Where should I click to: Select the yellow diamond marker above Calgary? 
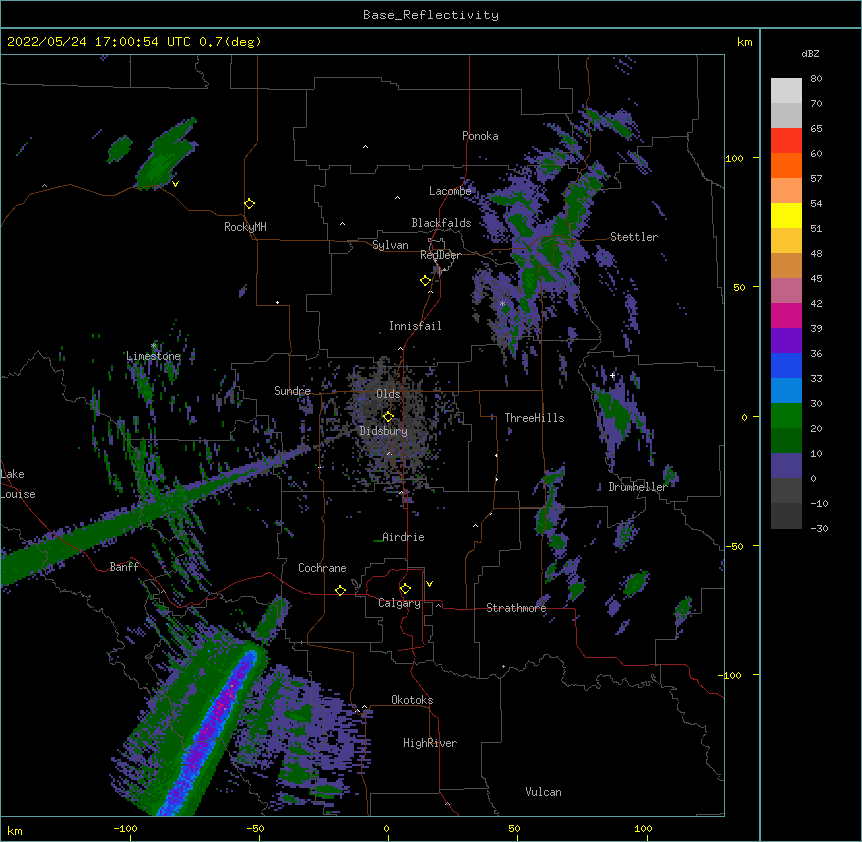tap(405, 589)
